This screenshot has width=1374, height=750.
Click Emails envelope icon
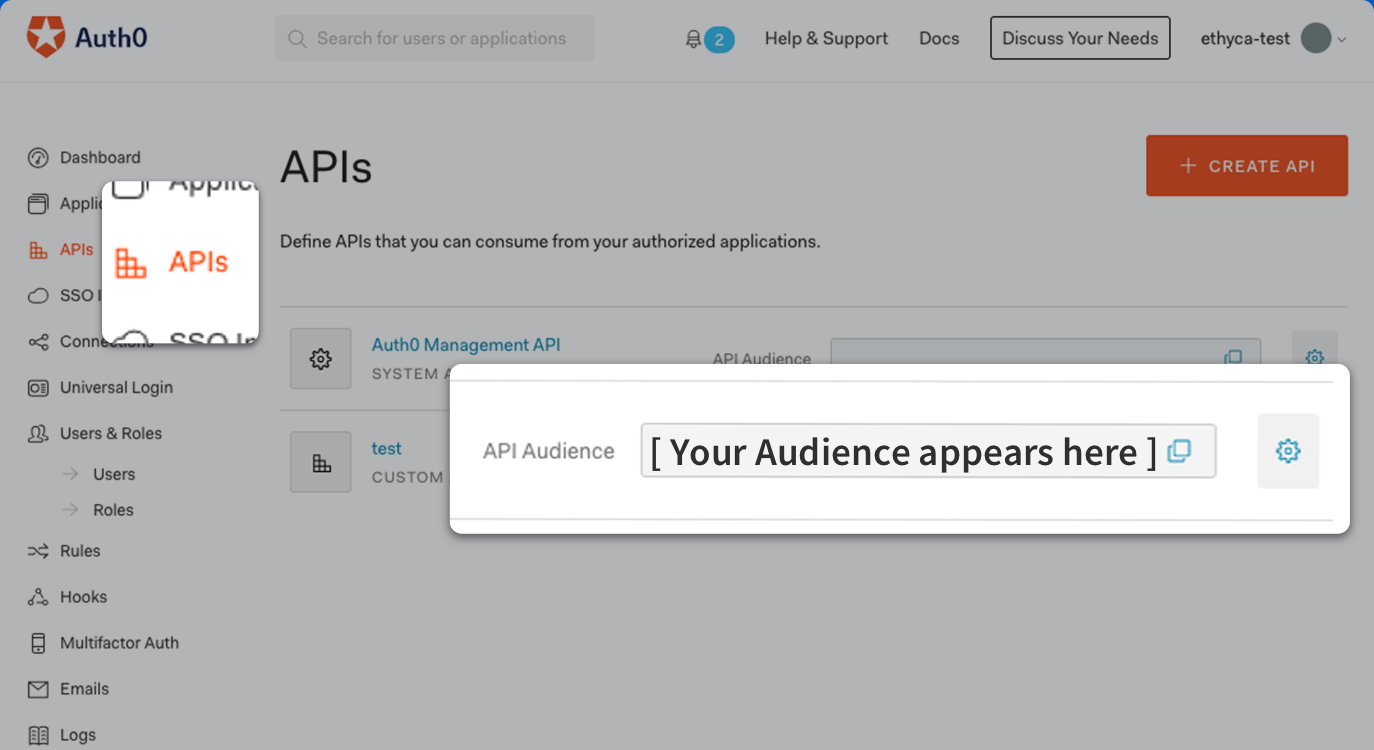(x=38, y=689)
